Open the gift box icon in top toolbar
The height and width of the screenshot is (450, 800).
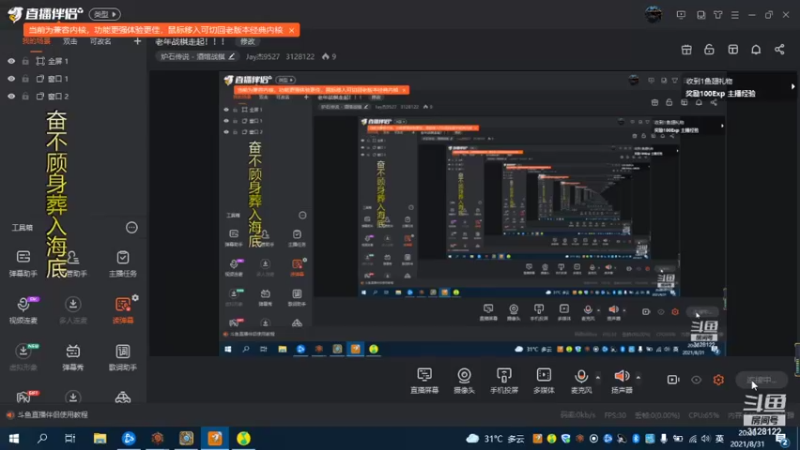[686, 49]
